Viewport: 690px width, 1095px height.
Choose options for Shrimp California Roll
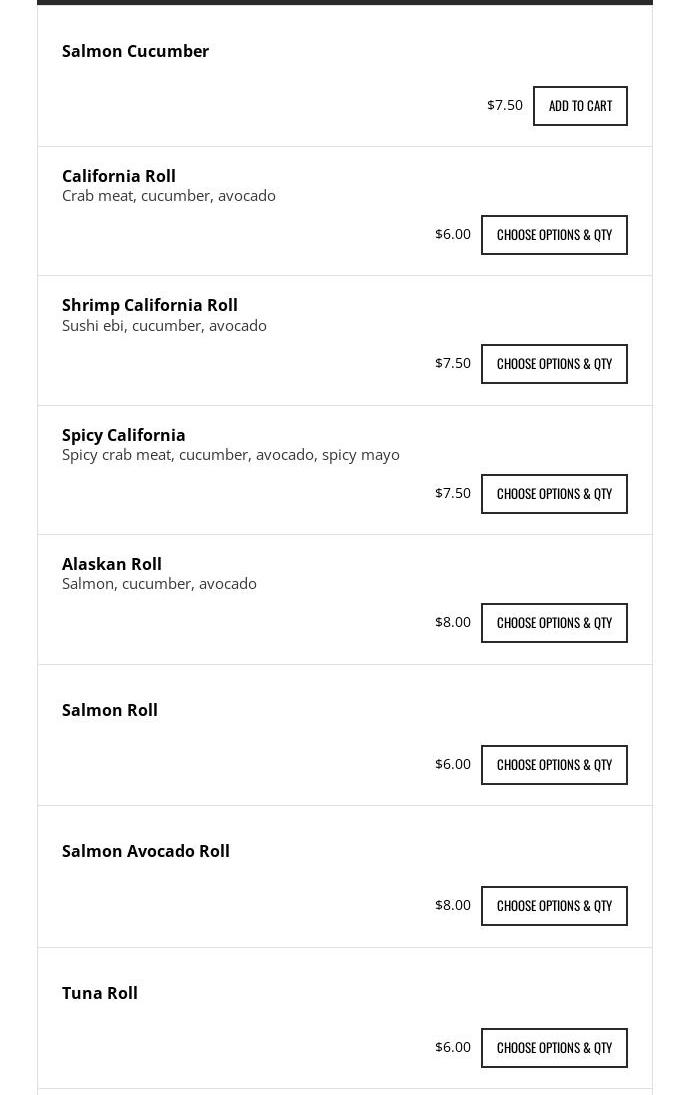[x=554, y=364]
